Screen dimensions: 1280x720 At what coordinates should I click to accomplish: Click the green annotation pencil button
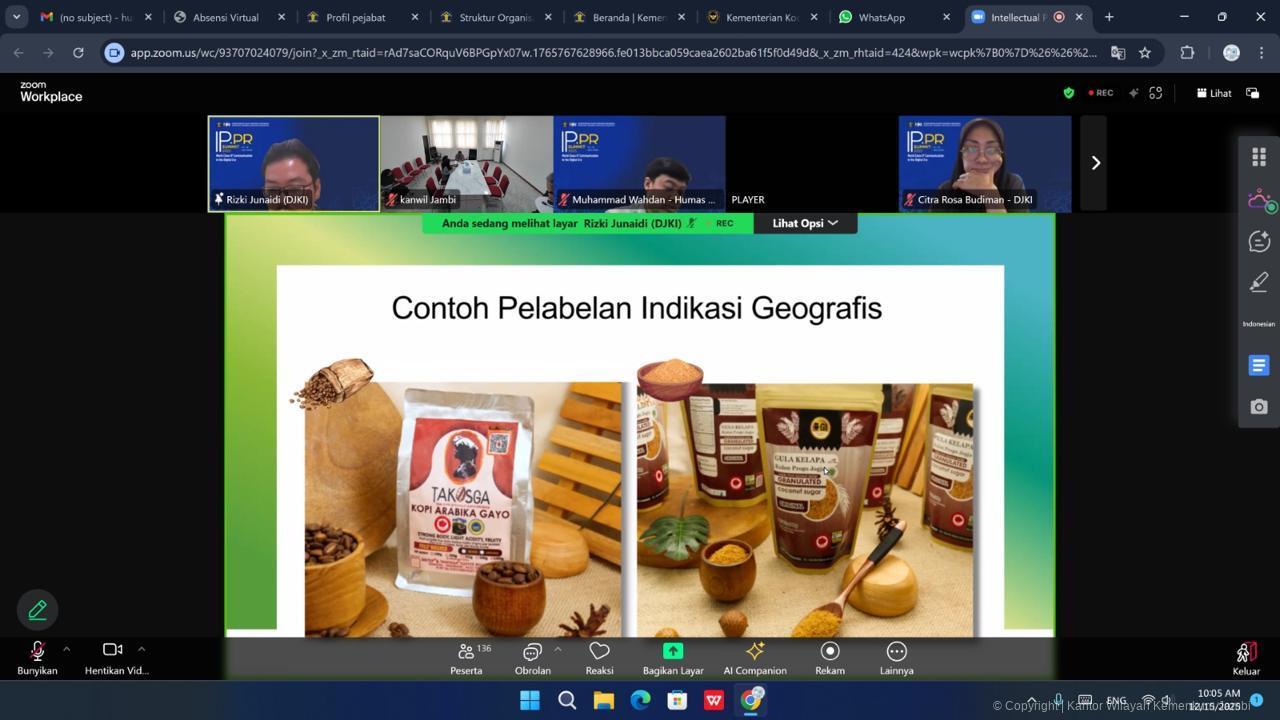[38, 609]
